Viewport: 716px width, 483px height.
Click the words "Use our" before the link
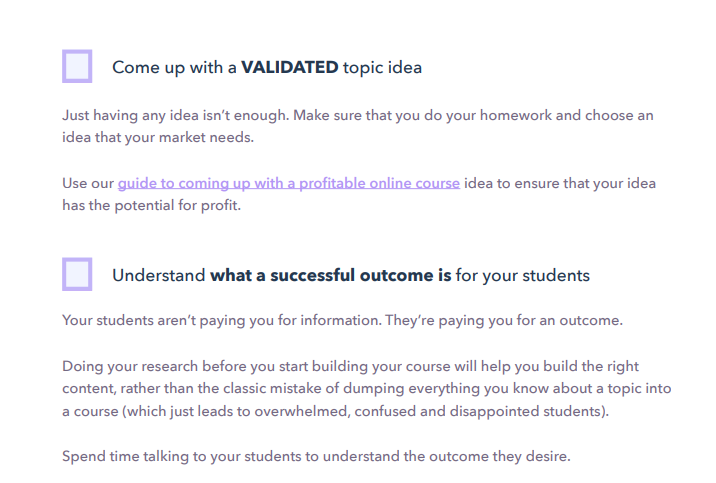coord(88,184)
